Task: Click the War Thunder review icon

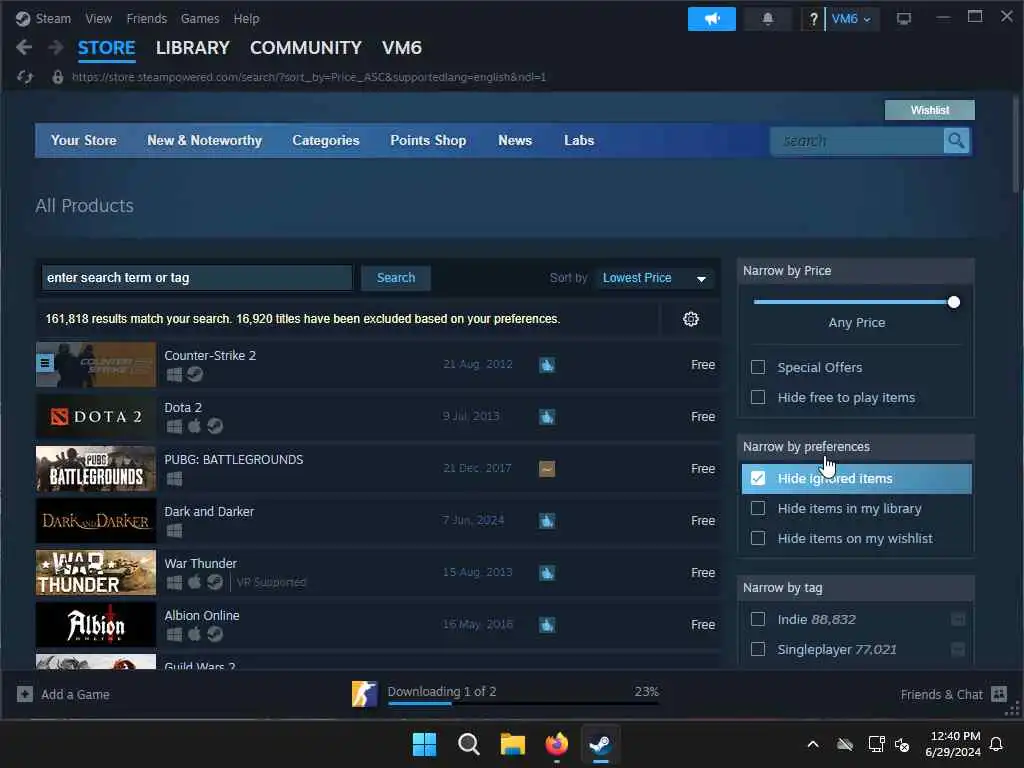Action: coord(547,573)
